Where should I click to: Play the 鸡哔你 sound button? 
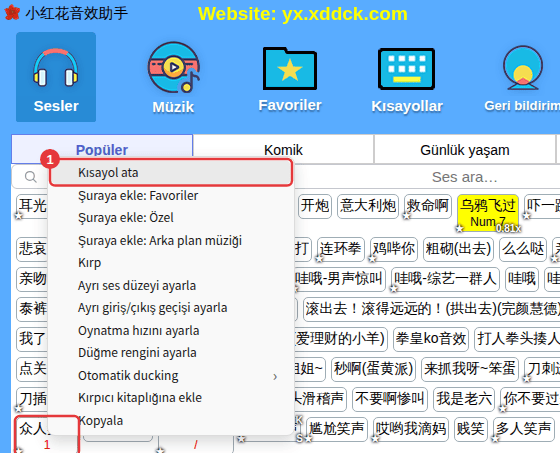tap(394, 249)
